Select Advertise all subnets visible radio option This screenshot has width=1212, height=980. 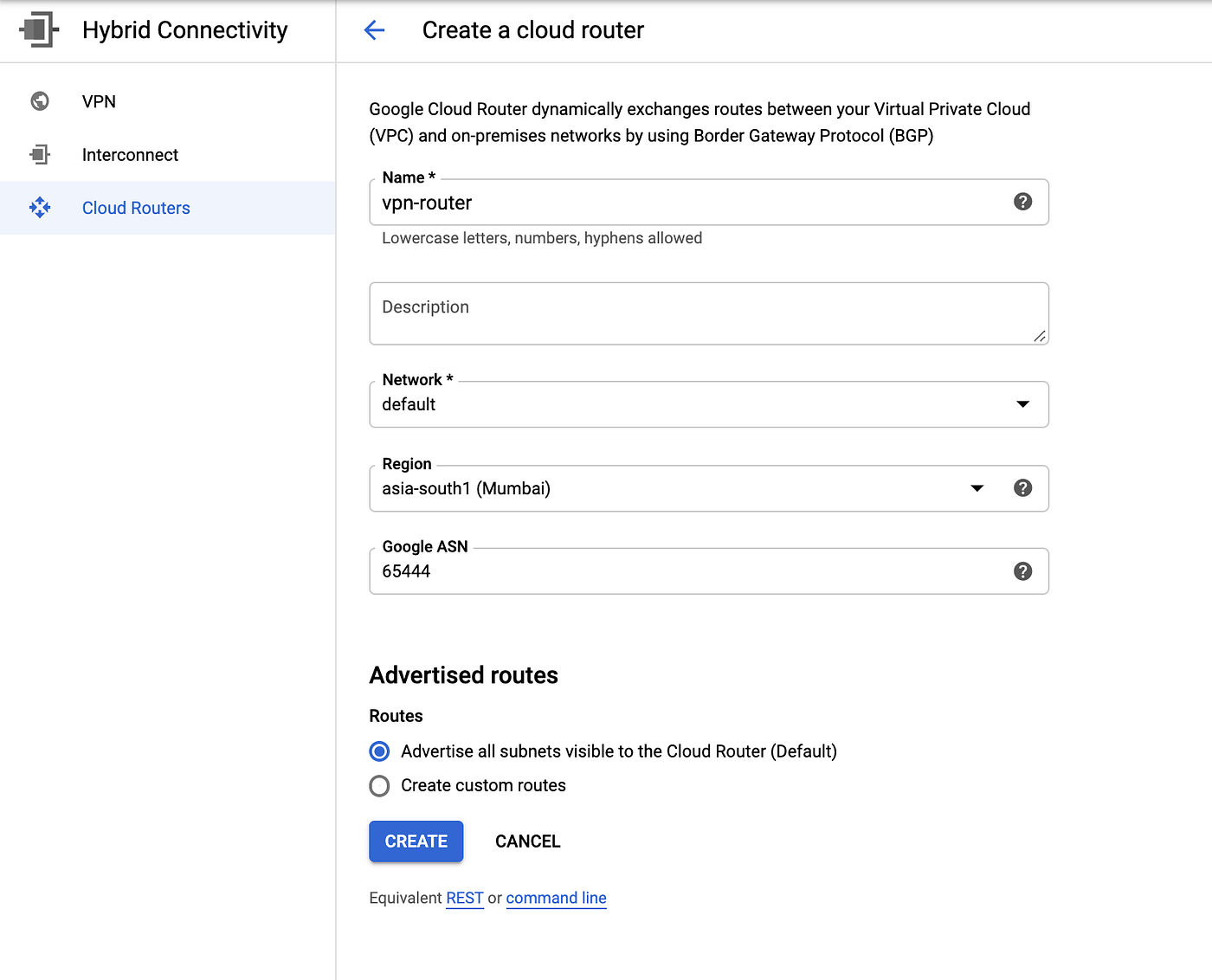[x=379, y=751]
